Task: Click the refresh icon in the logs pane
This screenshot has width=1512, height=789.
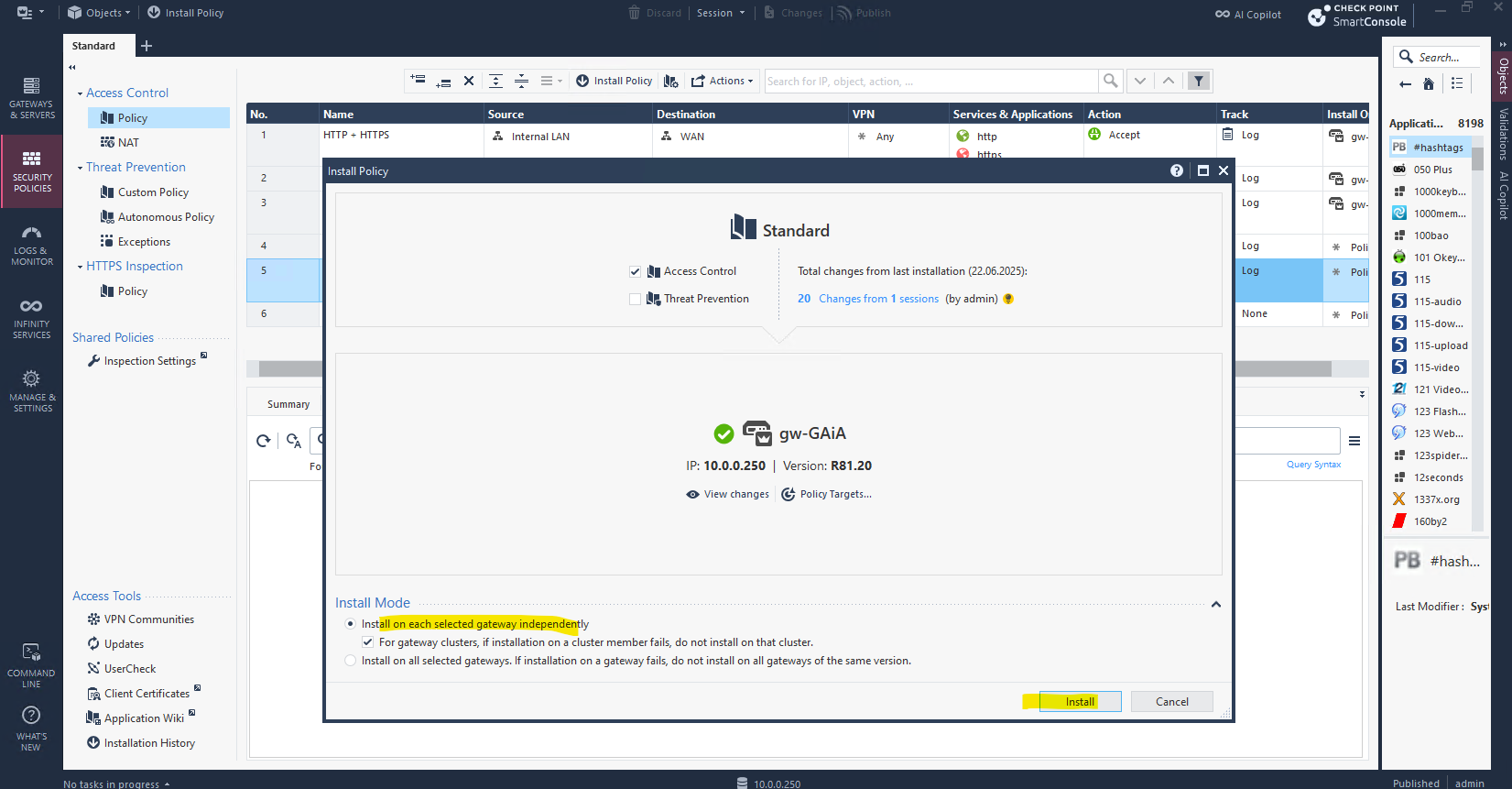Action: (264, 441)
